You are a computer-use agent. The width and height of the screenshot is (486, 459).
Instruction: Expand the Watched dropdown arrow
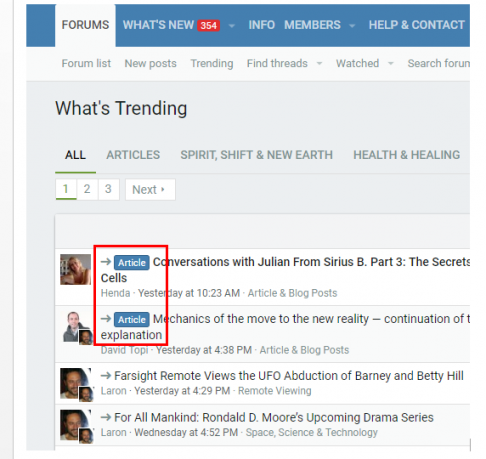(391, 63)
